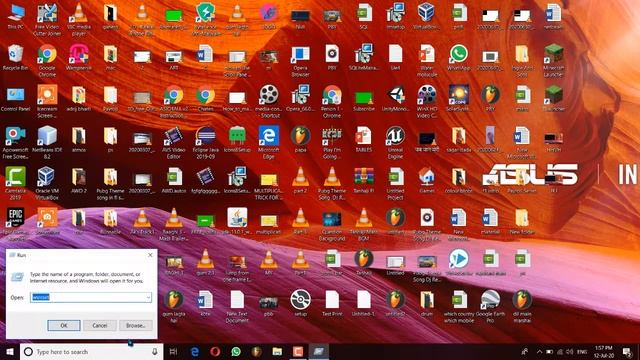Open the Camtasia 2019 desktop shortcut
640x360 pixels.
pos(16,183)
